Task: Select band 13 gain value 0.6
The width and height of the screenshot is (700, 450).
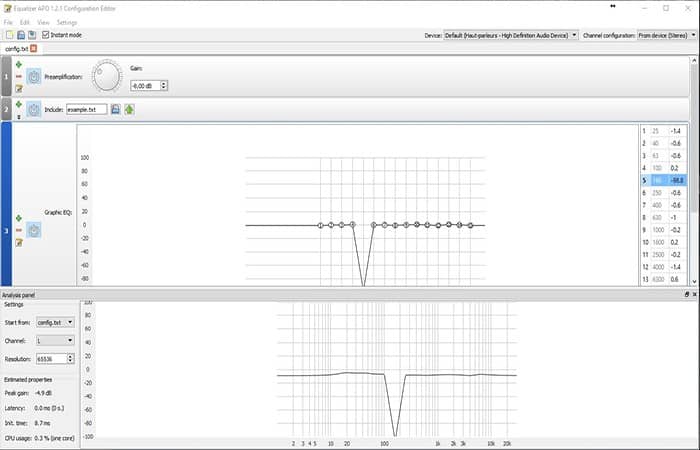Action: [677, 279]
